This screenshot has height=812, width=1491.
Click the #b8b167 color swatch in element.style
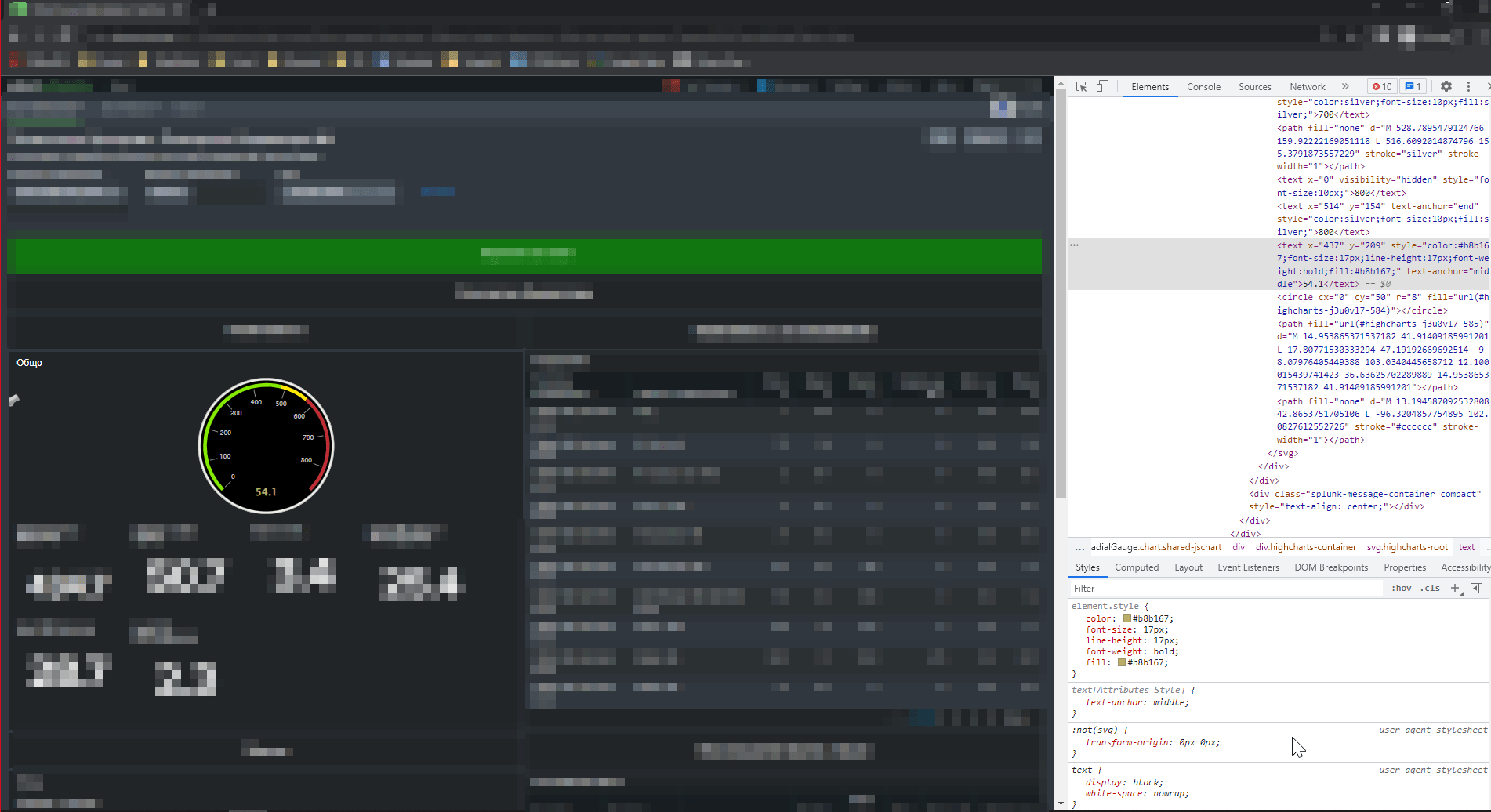[1126, 618]
